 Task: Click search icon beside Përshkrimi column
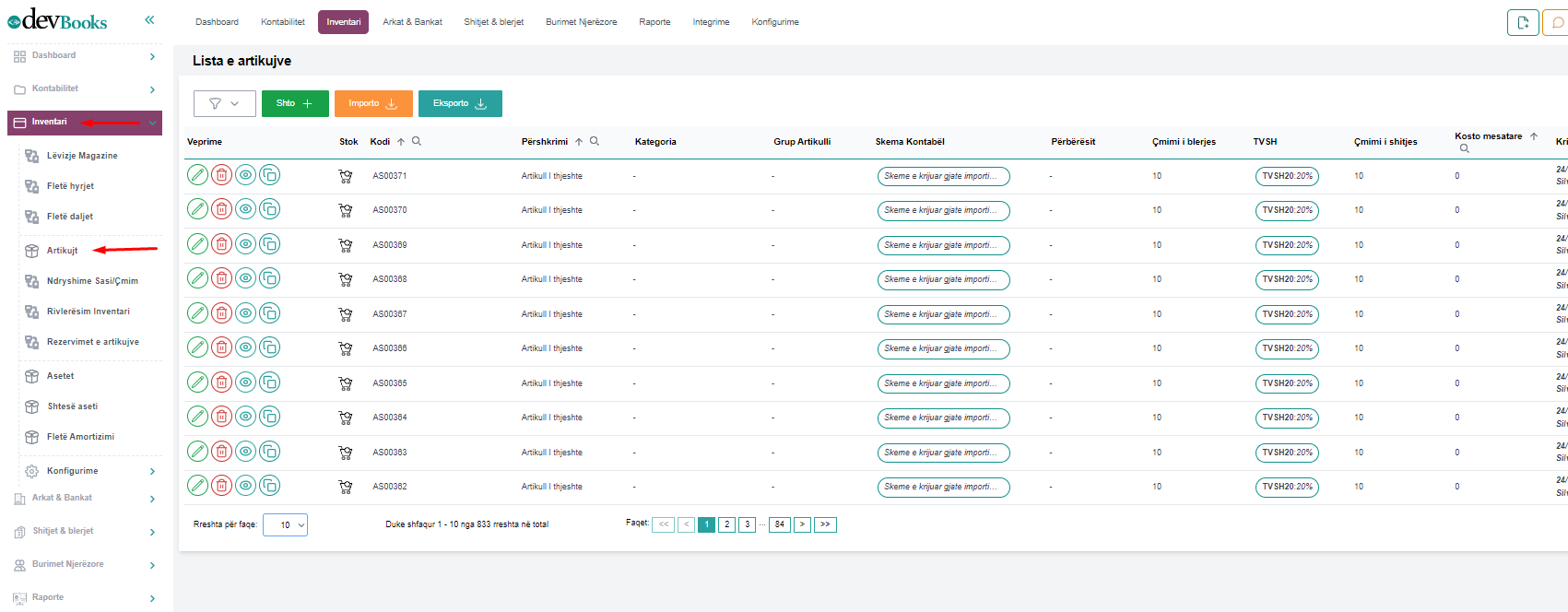coord(595,141)
